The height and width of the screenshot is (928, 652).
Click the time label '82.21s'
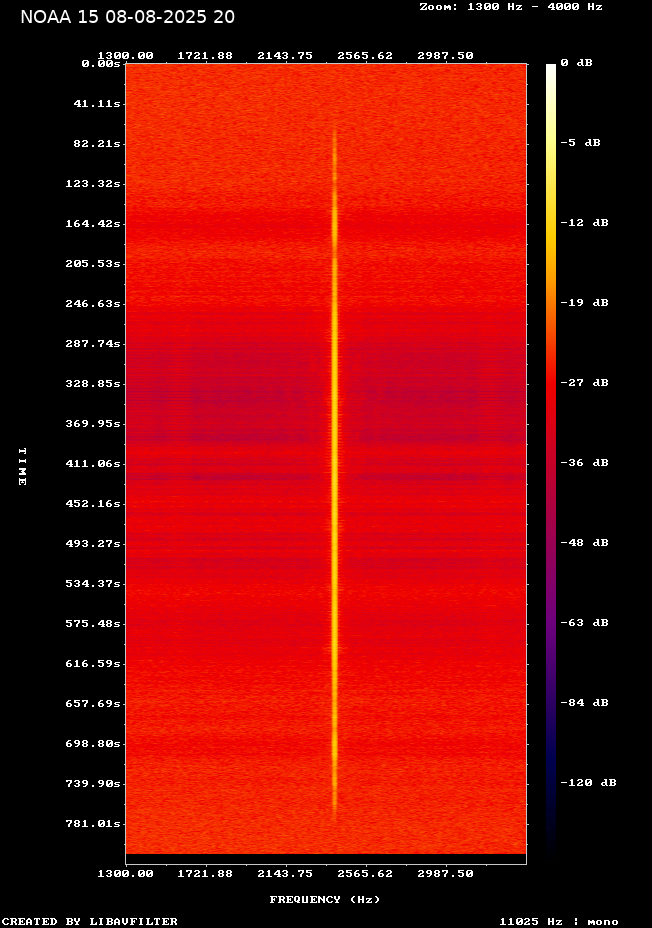(97, 144)
